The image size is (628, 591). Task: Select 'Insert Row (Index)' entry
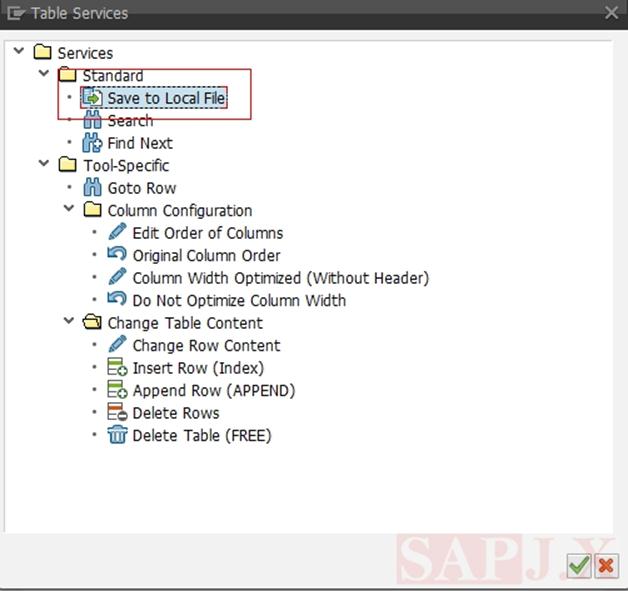coord(198,368)
